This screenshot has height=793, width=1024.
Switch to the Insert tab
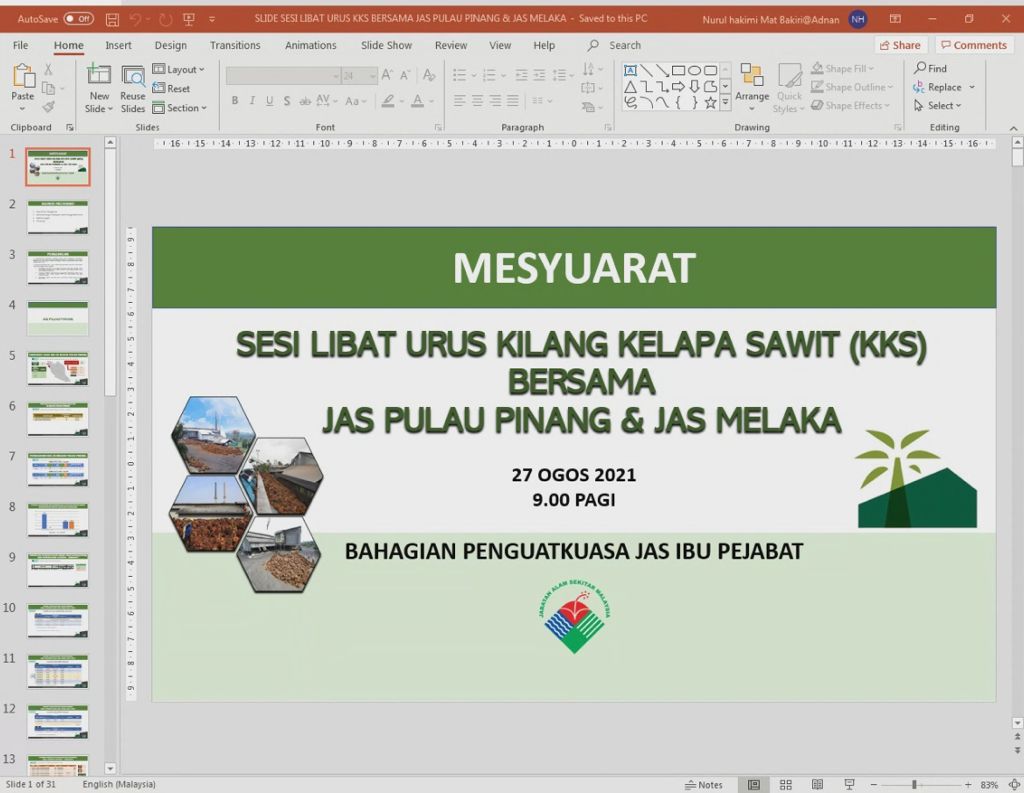point(118,45)
